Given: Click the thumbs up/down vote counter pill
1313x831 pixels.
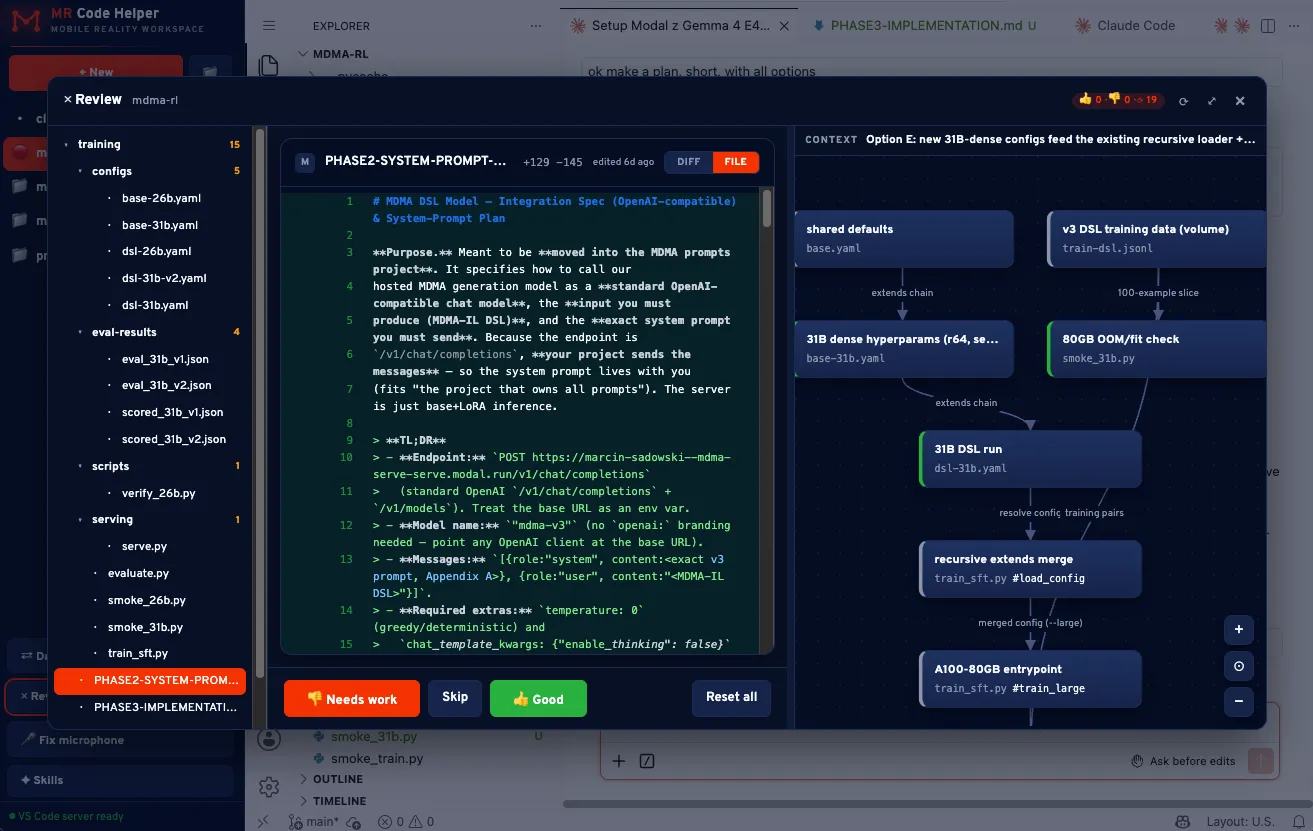Looking at the screenshot, I should 1118,100.
